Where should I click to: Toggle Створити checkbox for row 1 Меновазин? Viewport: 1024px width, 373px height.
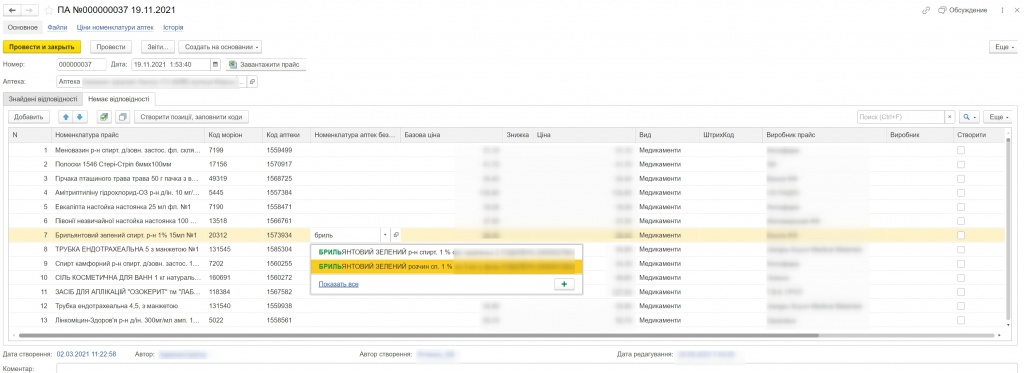(961, 150)
